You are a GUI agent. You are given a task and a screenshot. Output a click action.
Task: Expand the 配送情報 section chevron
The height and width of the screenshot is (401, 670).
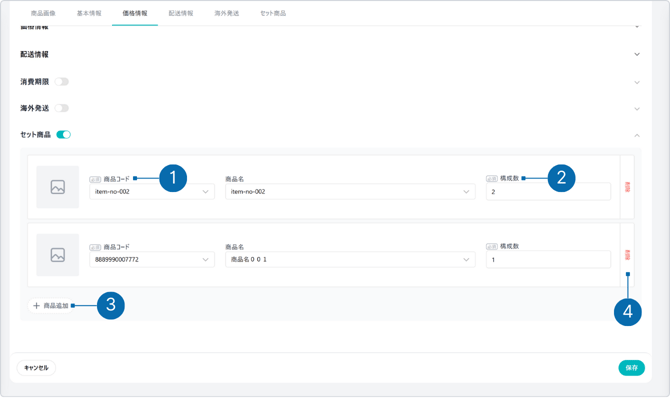point(637,55)
